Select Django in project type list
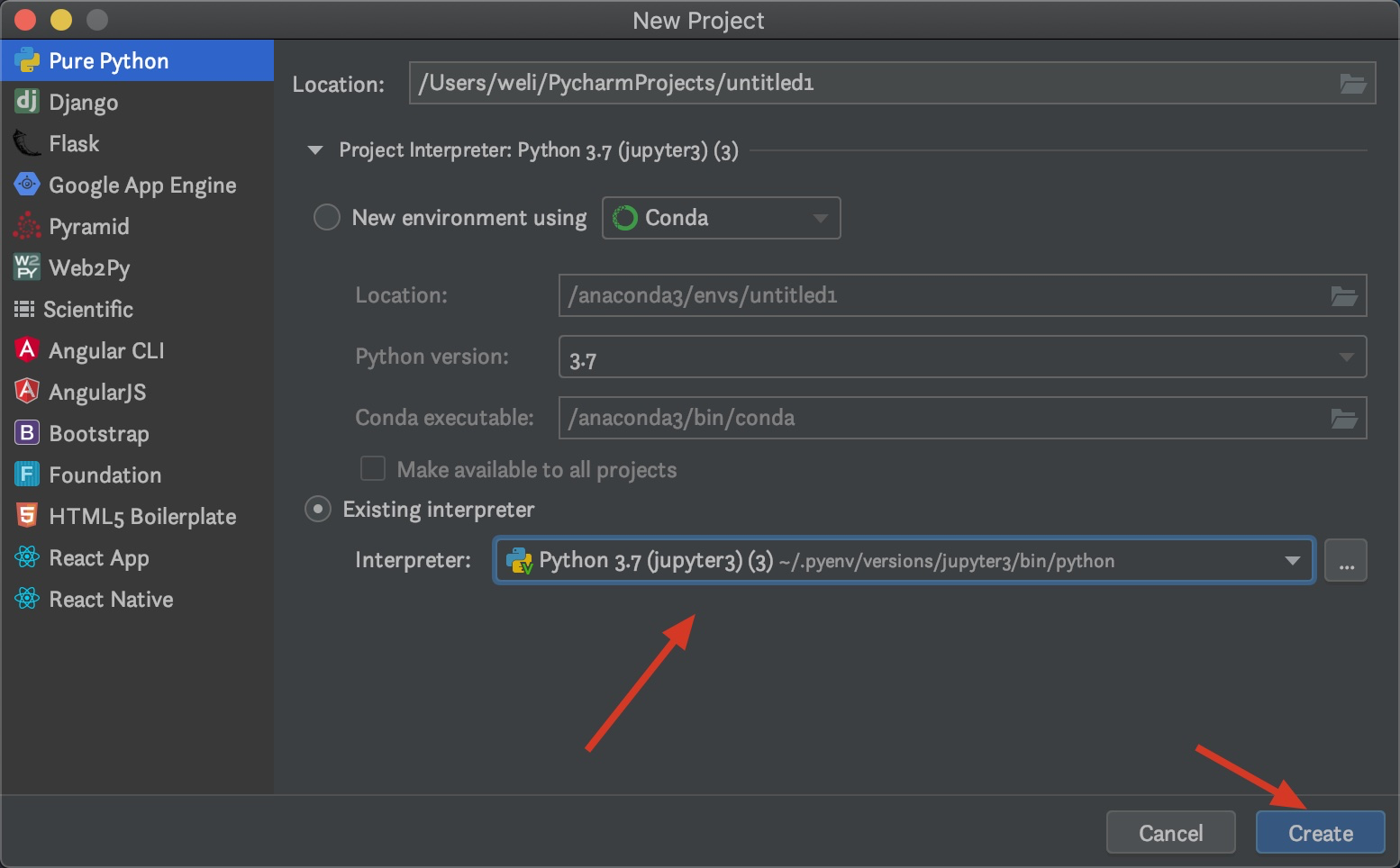 [137, 102]
